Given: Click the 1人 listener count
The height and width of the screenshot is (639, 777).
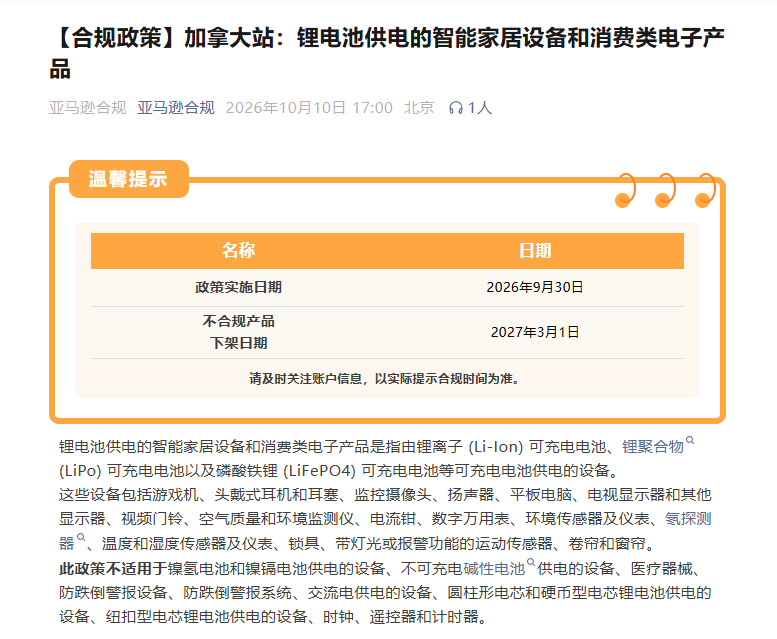Looking at the screenshot, I should [x=479, y=107].
